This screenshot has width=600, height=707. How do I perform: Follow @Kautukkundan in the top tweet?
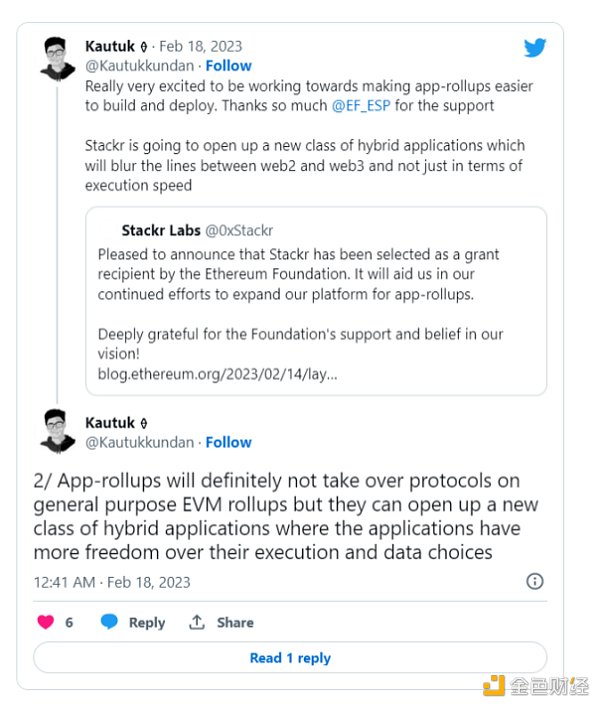pos(229,66)
